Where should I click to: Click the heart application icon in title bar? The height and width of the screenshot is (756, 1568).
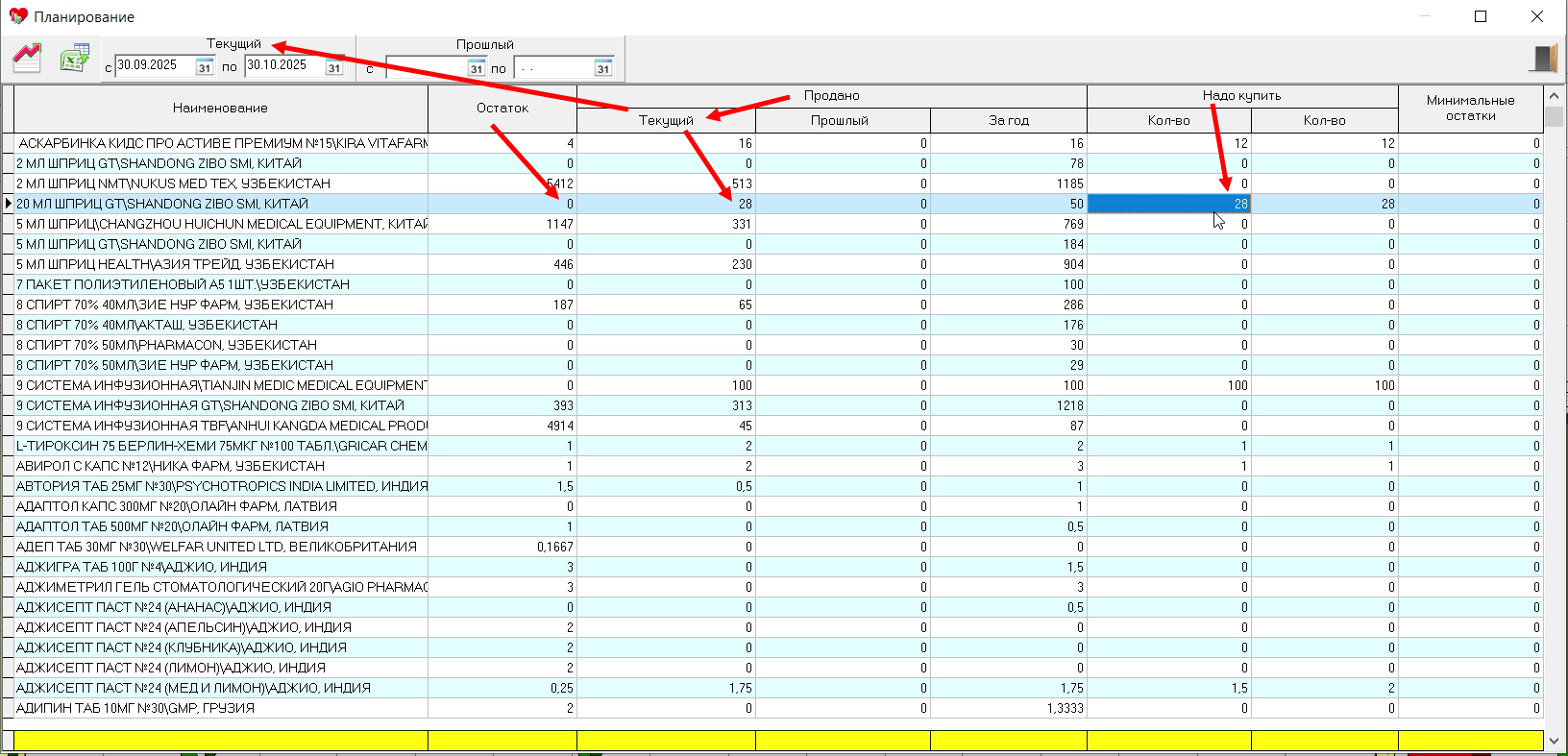pos(17,16)
